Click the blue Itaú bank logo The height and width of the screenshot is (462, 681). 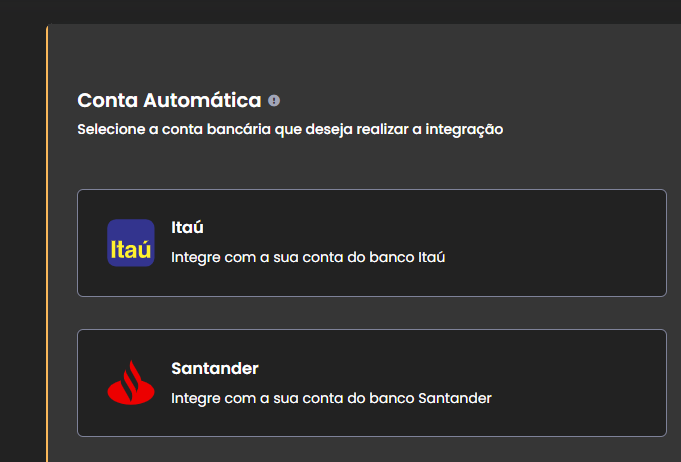pos(131,243)
